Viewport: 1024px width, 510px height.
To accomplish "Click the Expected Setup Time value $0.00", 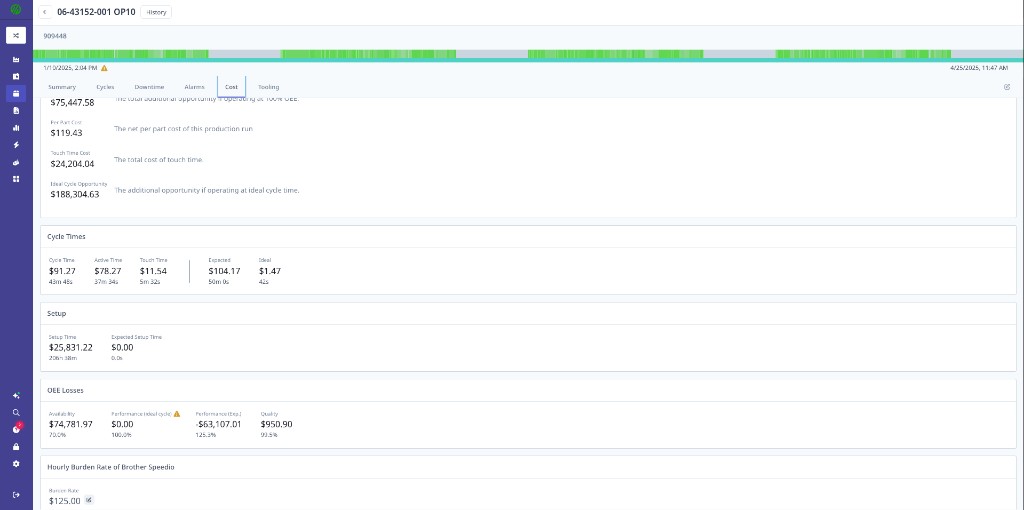I will pos(122,347).
